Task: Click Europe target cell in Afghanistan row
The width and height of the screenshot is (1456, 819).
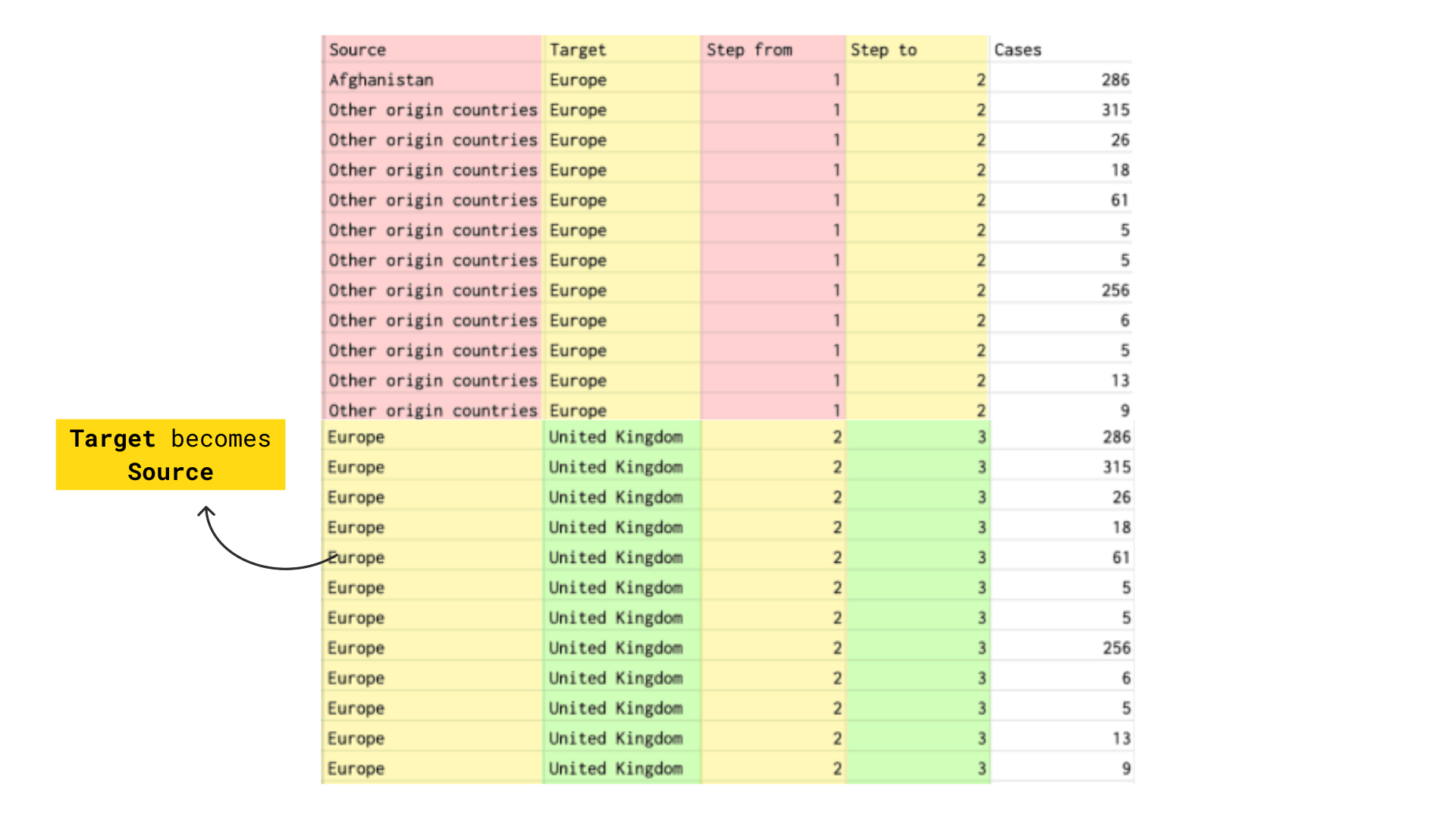Action: (x=578, y=80)
